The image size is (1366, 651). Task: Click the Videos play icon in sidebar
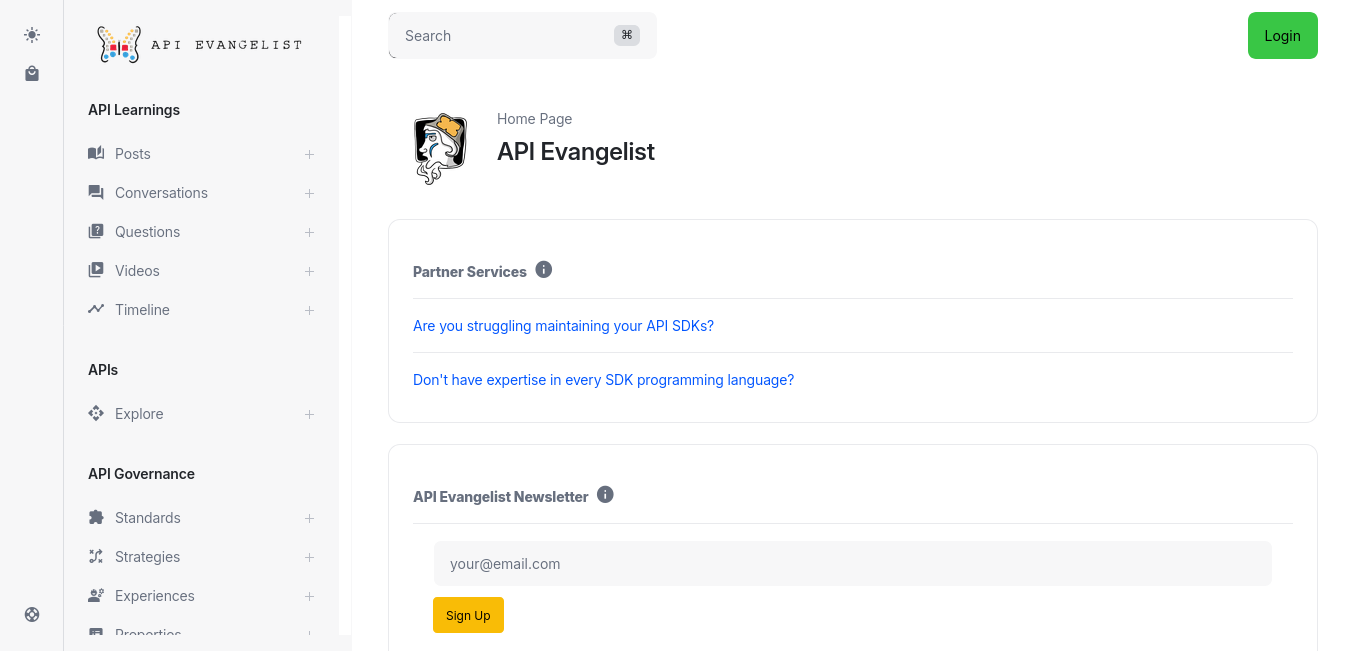(96, 271)
